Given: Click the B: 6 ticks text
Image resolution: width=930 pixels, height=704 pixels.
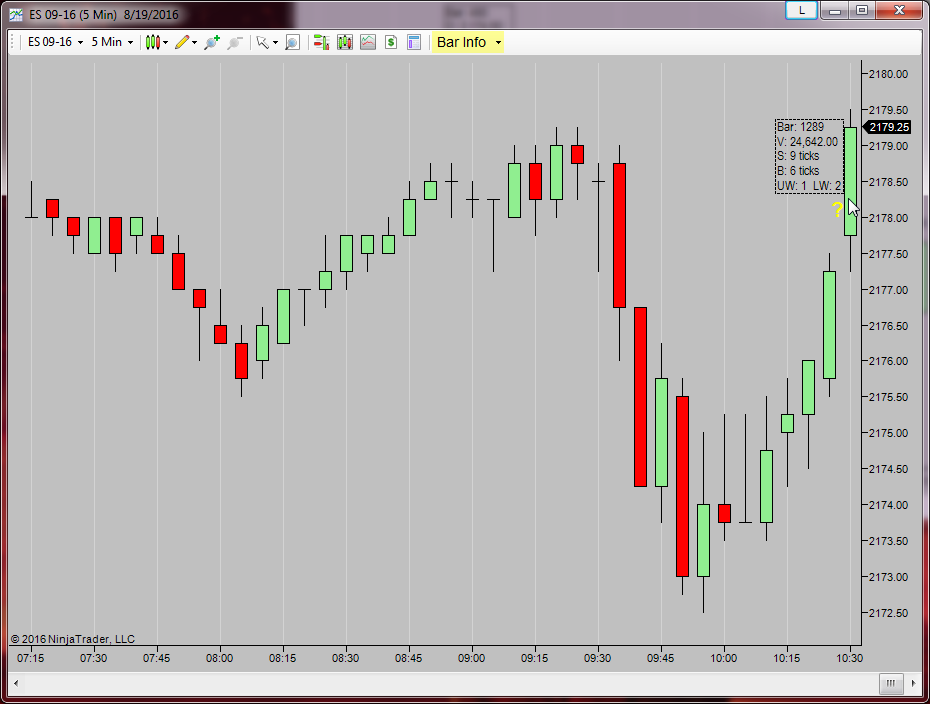Looking at the screenshot, I should (798, 171).
